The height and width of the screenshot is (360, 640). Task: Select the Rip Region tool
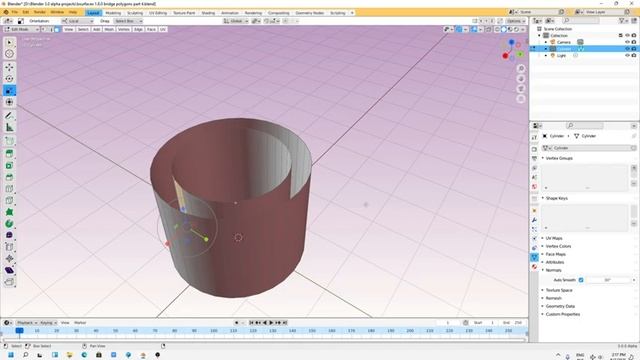click(x=9, y=282)
